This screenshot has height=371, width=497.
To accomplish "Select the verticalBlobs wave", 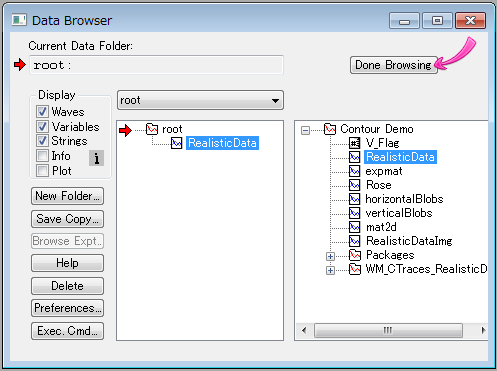I will [399, 213].
